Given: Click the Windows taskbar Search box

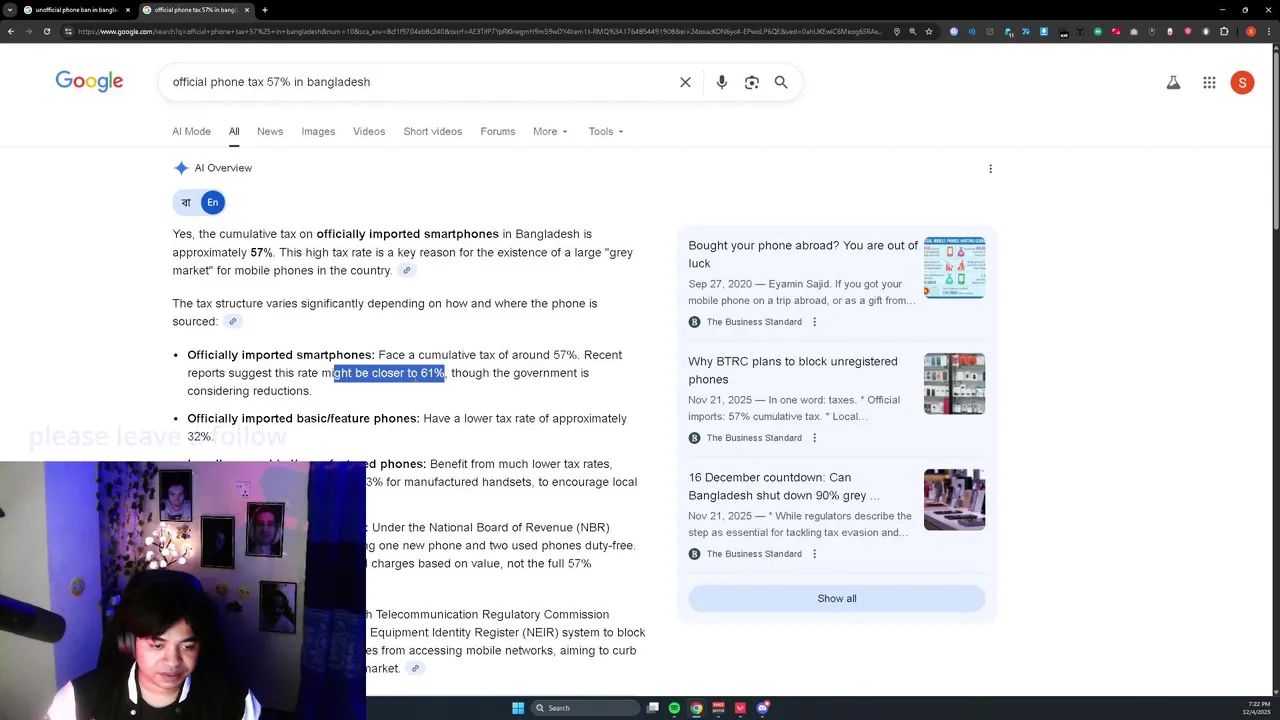Looking at the screenshot, I should [x=585, y=708].
